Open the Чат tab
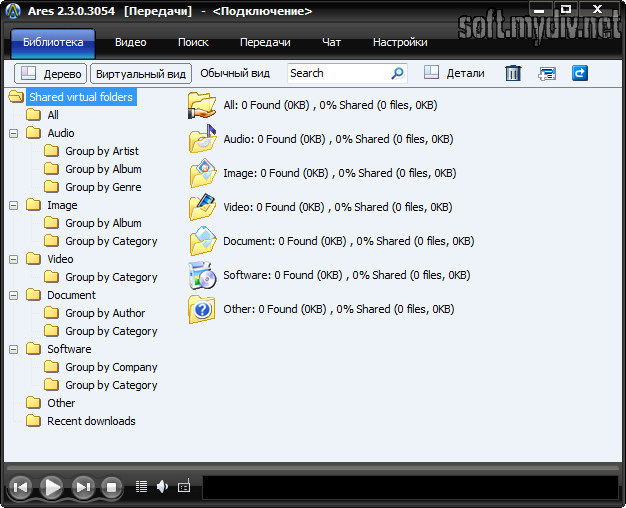 click(331, 42)
